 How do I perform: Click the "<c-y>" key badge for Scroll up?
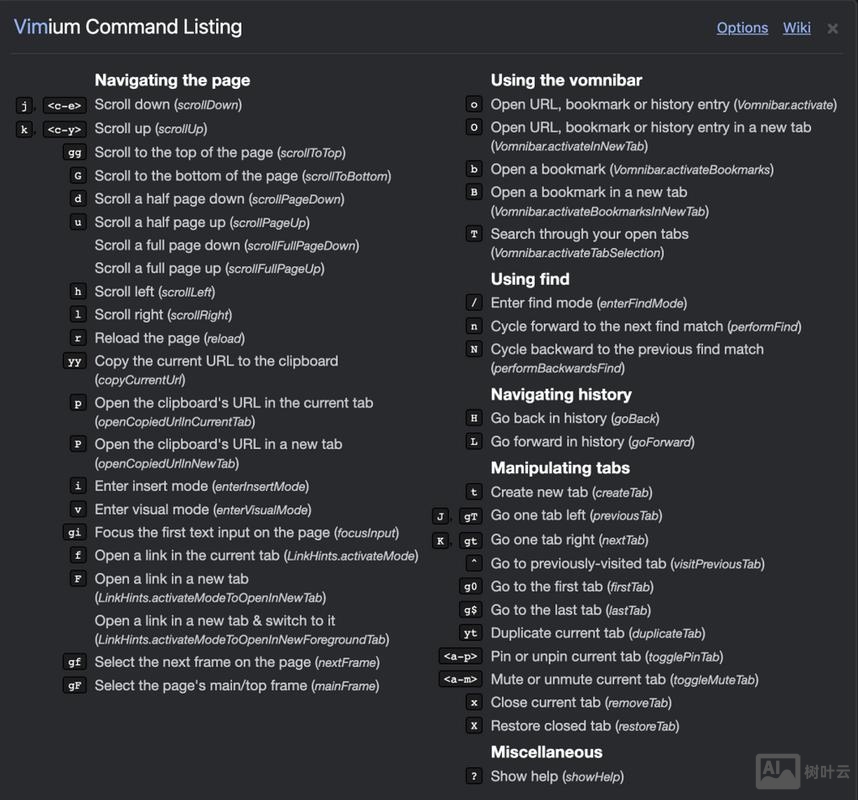(65, 129)
